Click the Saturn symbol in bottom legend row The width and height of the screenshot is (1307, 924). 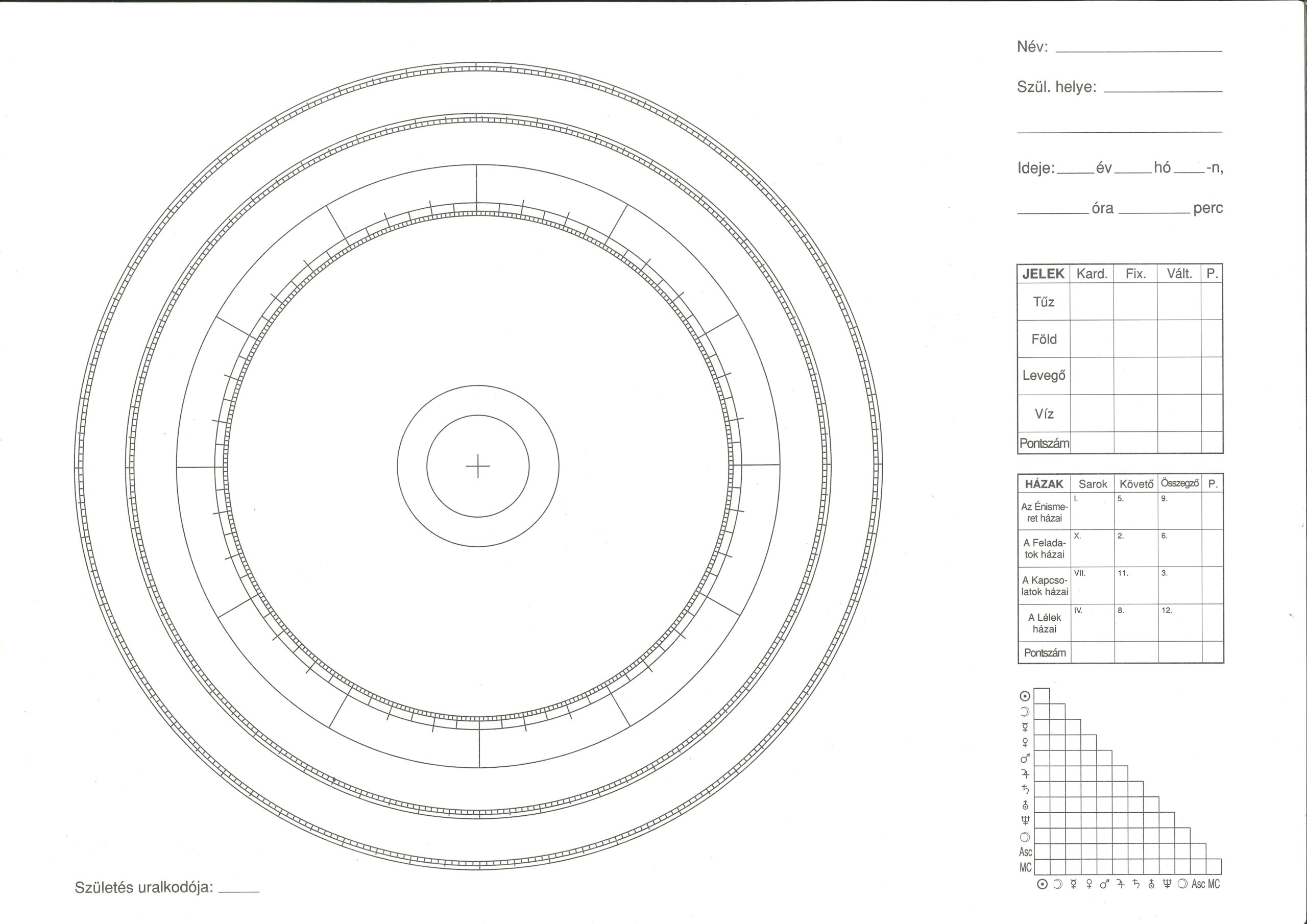(x=1135, y=884)
